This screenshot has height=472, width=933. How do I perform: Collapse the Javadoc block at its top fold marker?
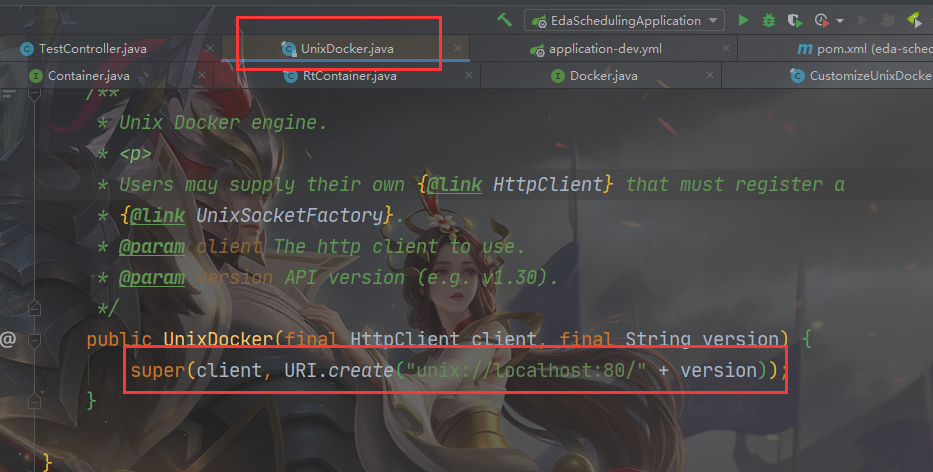pyautogui.click(x=35, y=93)
